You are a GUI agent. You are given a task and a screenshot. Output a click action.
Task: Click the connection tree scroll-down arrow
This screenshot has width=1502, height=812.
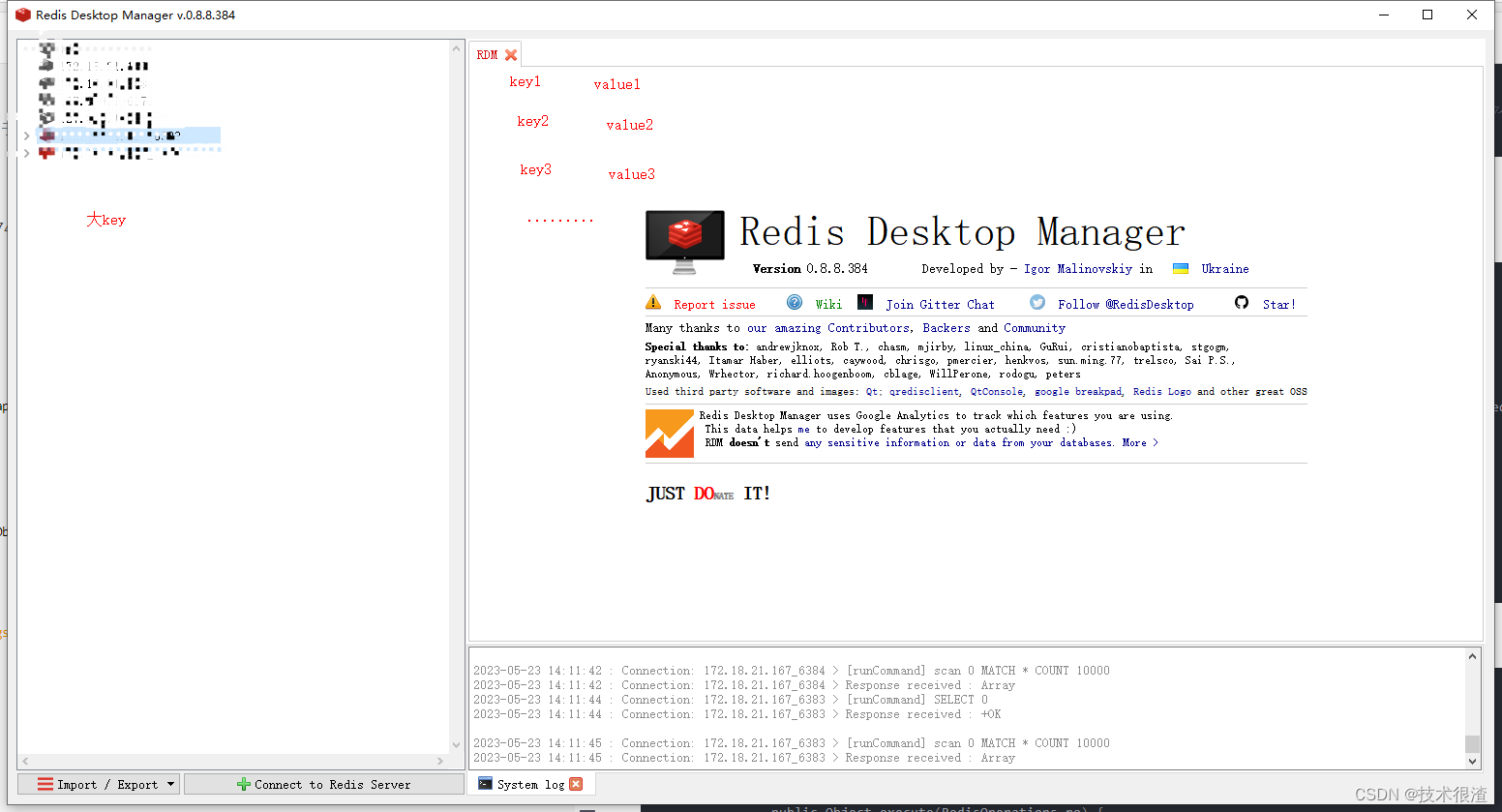point(457,745)
